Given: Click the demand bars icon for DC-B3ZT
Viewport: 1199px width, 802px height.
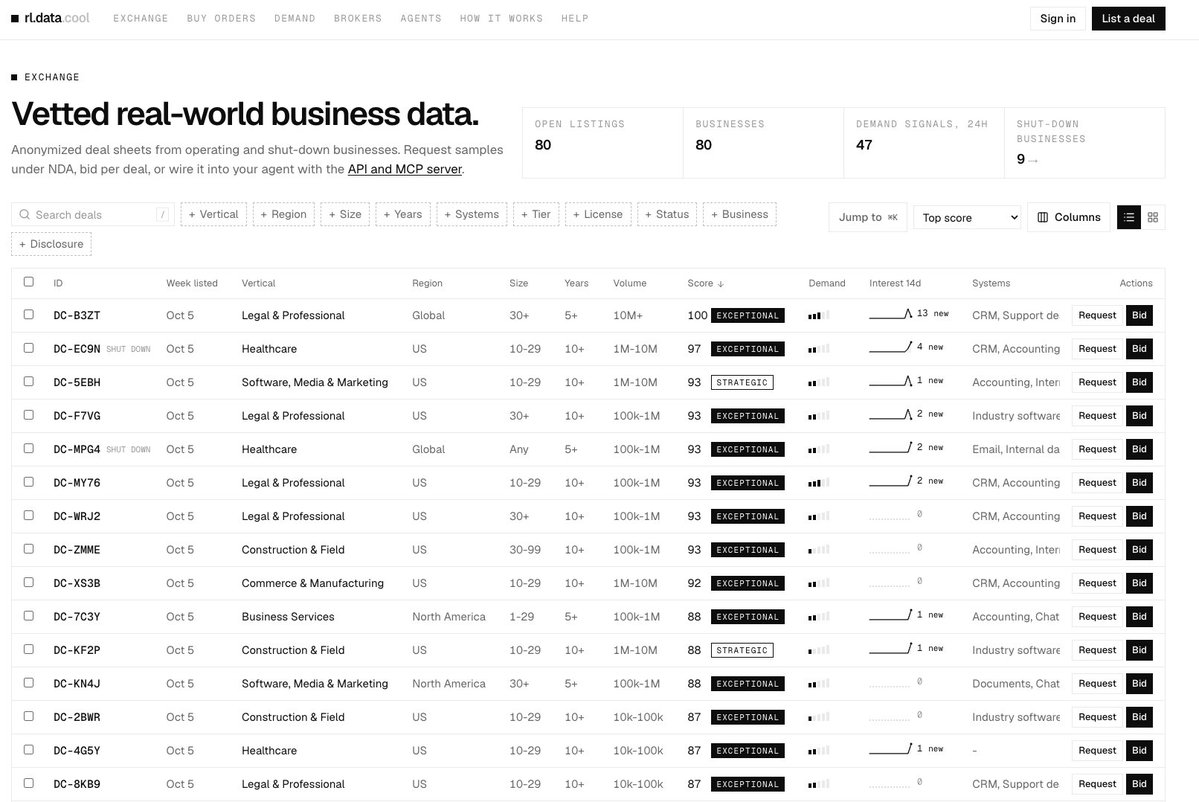Looking at the screenshot, I should click(818, 315).
